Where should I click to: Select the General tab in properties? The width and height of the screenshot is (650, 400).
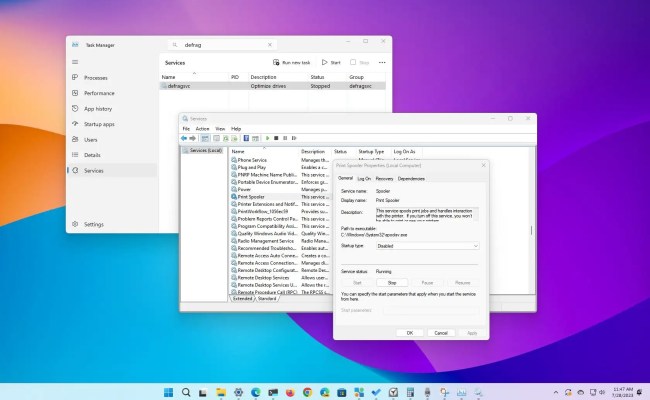[345, 178]
